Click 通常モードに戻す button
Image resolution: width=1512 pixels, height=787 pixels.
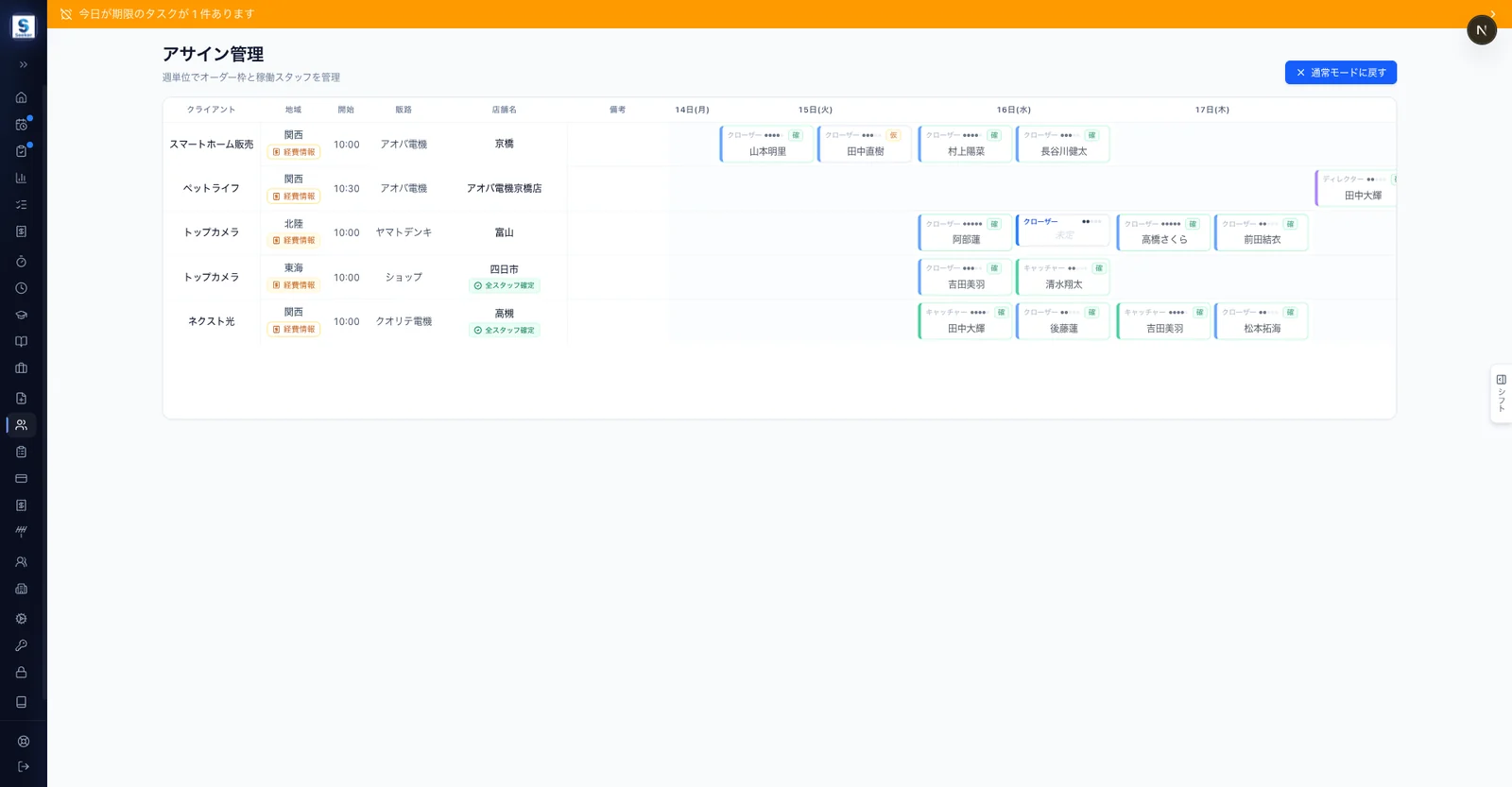pos(1340,73)
